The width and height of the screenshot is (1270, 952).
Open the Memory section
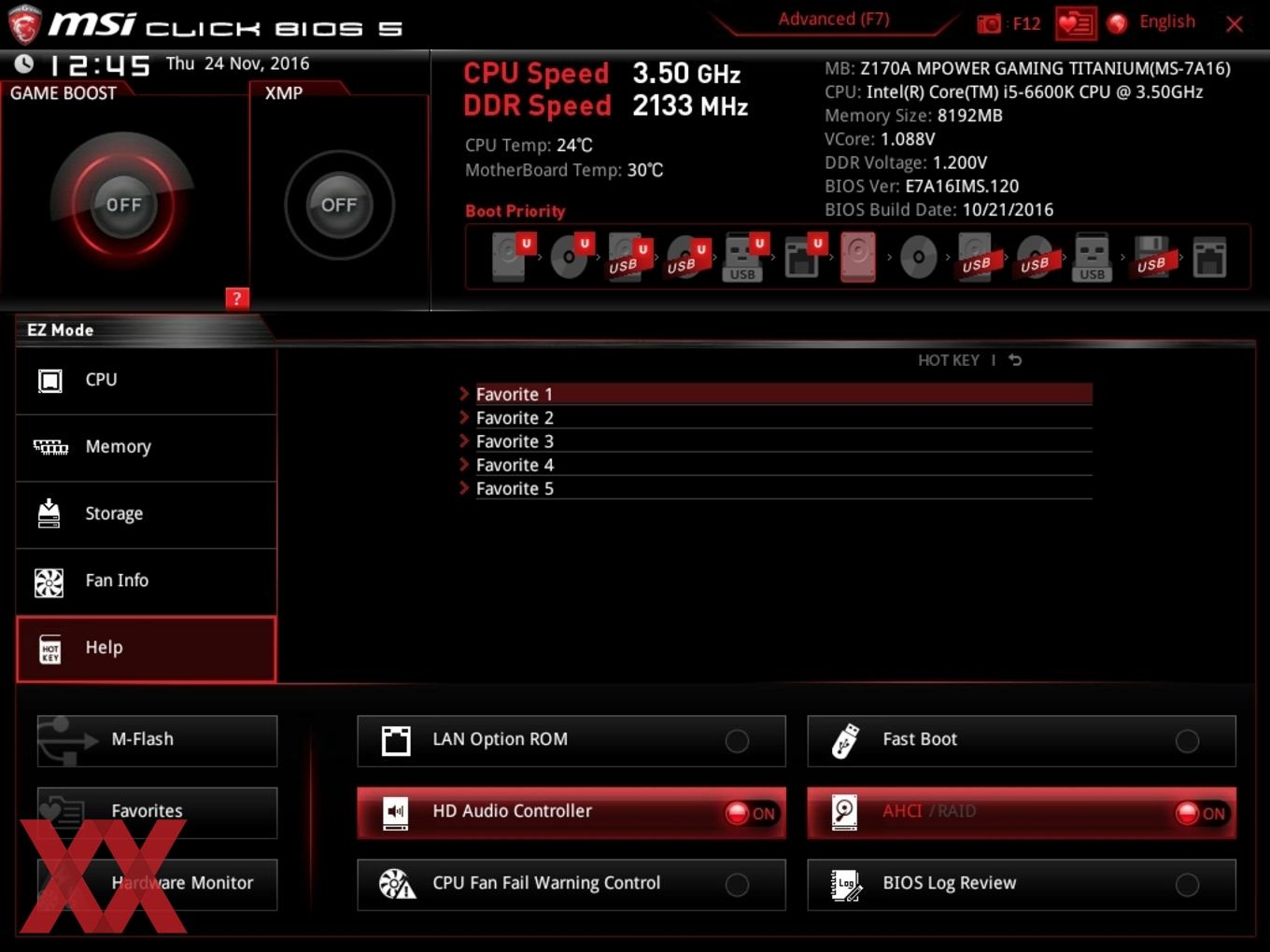[147, 448]
